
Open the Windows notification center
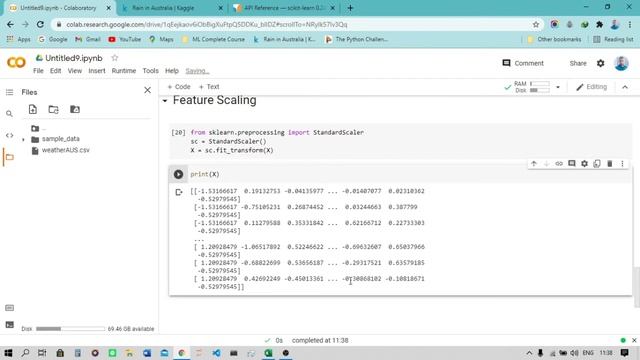(x=624, y=353)
